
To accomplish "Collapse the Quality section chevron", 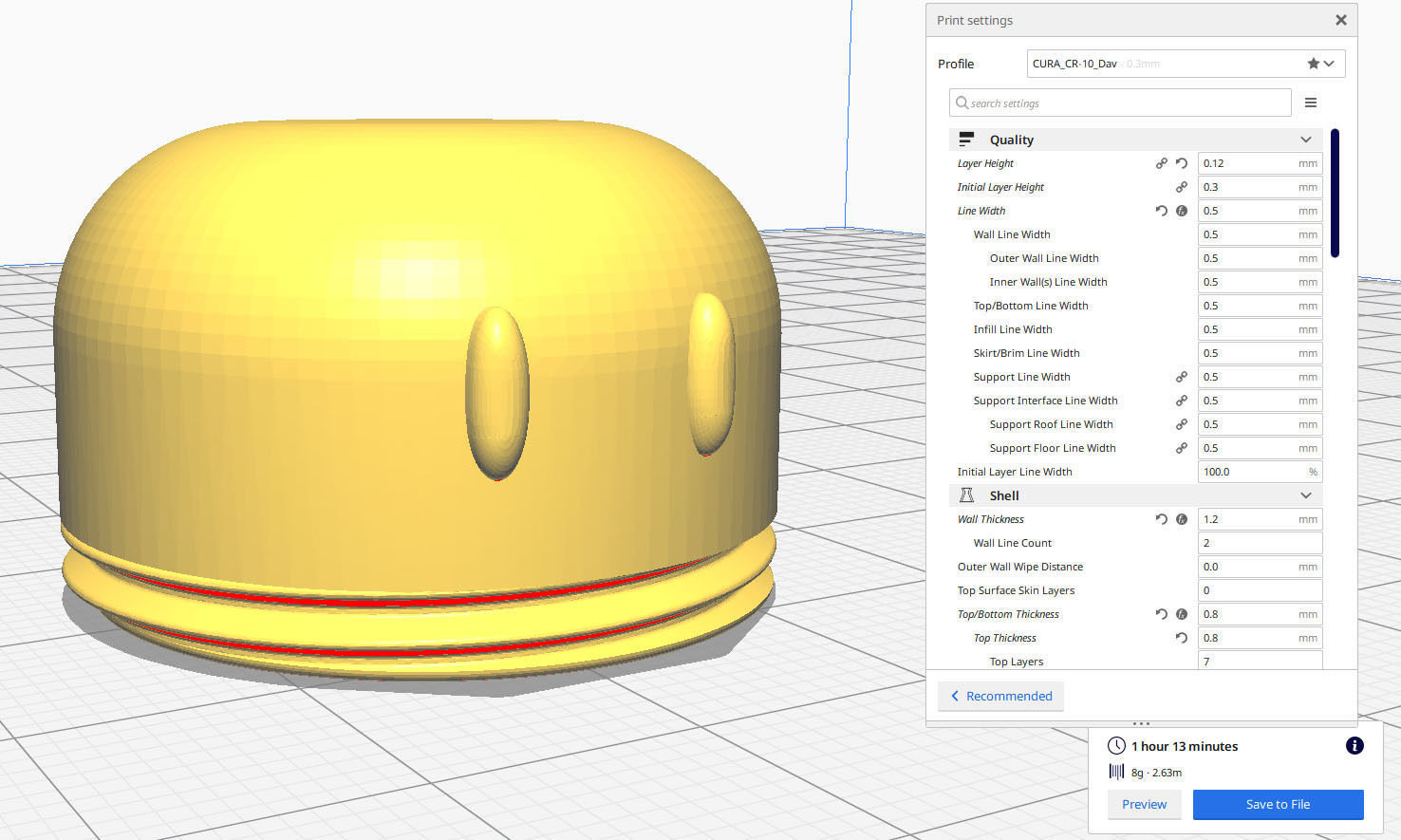I will (1306, 140).
